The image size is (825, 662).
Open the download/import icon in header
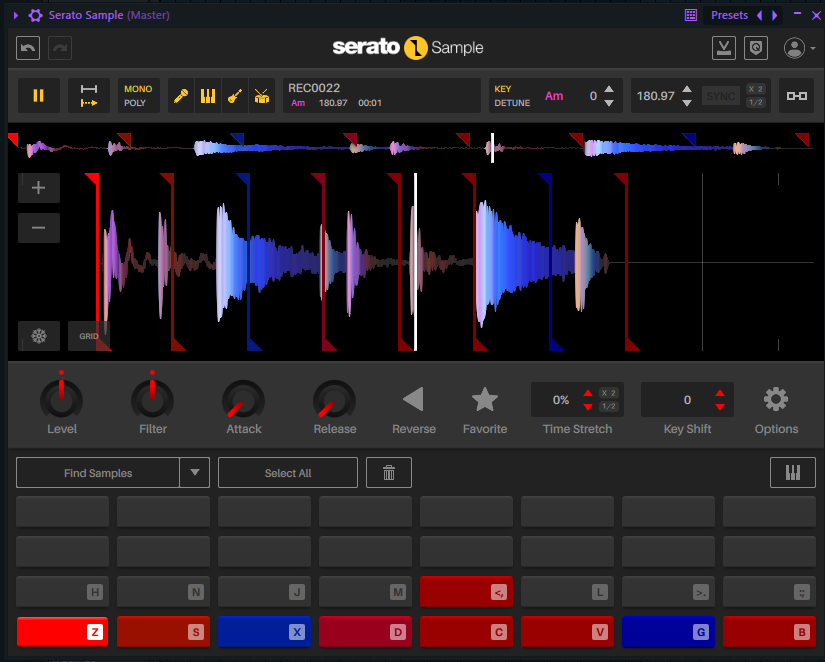(724, 48)
